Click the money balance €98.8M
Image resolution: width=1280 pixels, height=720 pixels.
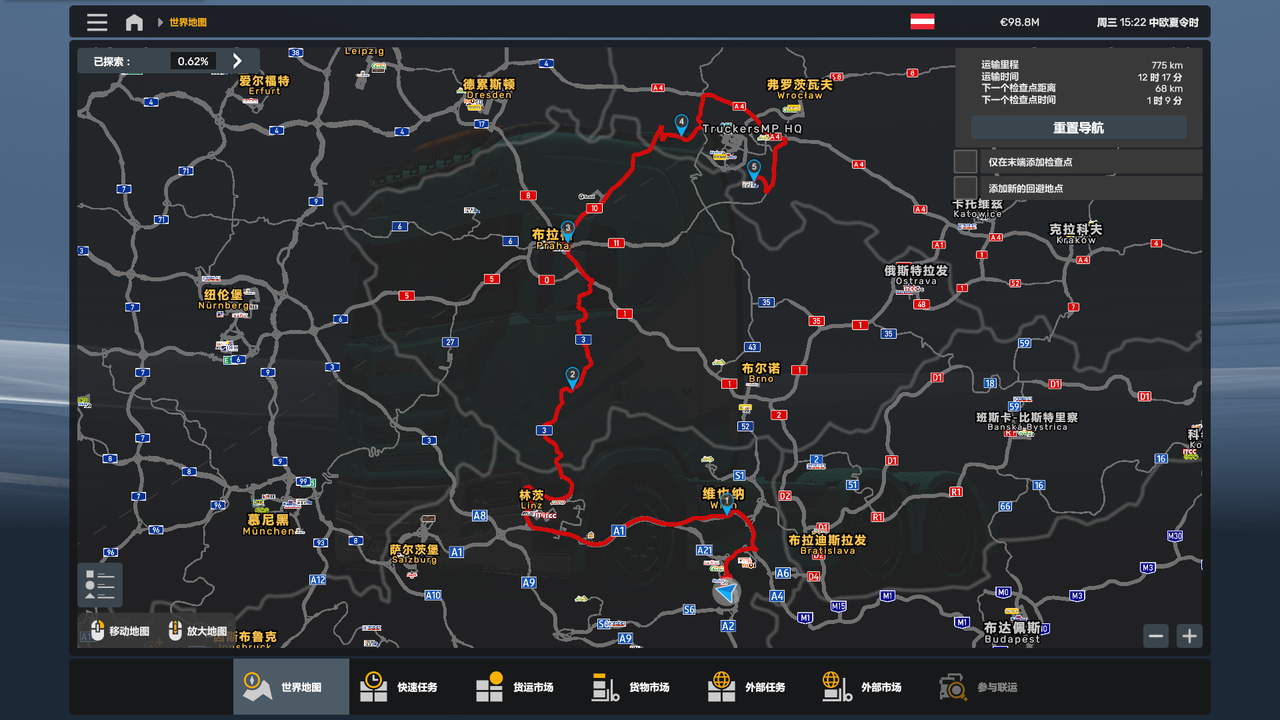[1020, 22]
